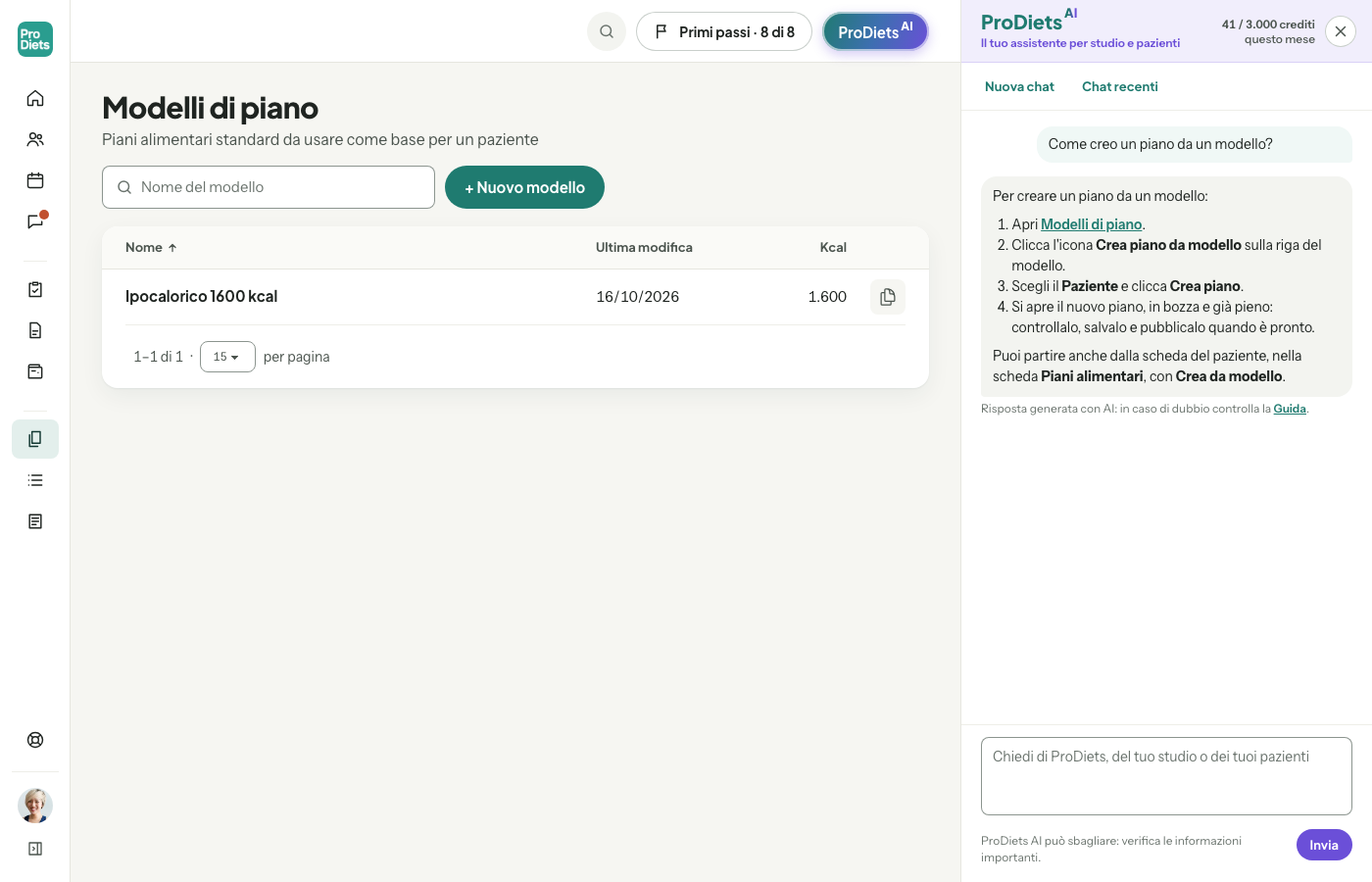Click the 1.600 kcal value cell
Viewport: 1372px width, 882px height.
pyautogui.click(x=827, y=297)
